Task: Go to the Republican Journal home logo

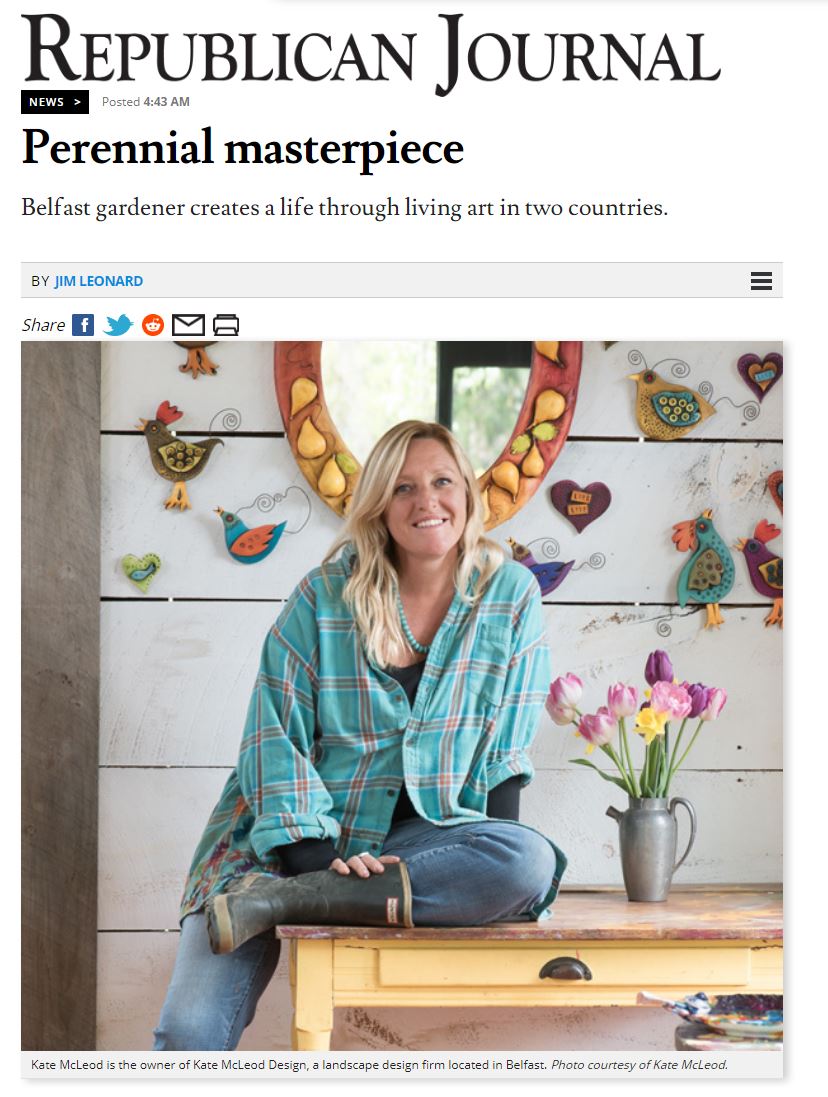Action: [x=371, y=51]
